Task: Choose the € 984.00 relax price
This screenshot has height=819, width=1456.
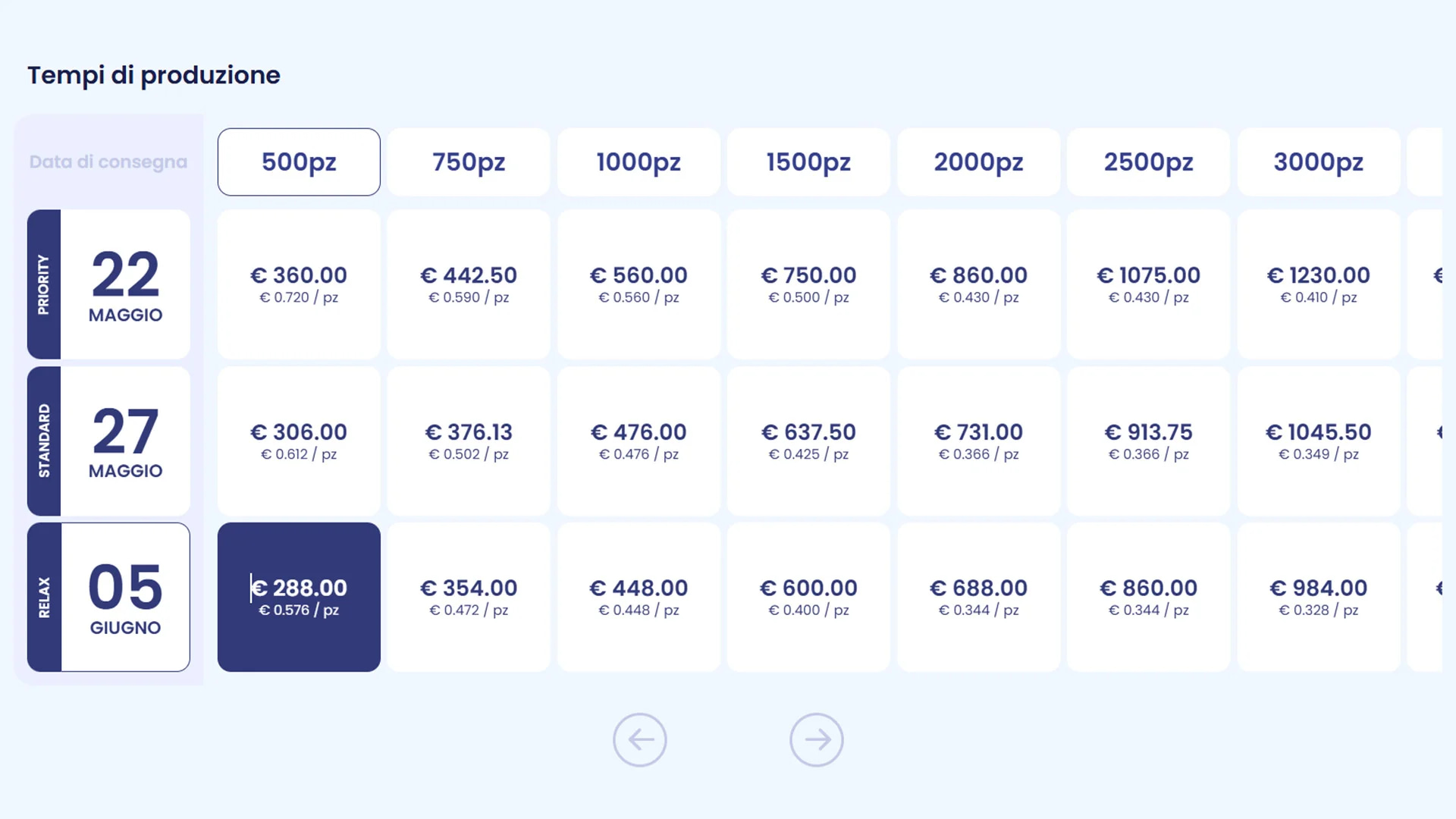Action: pyautogui.click(x=1319, y=597)
